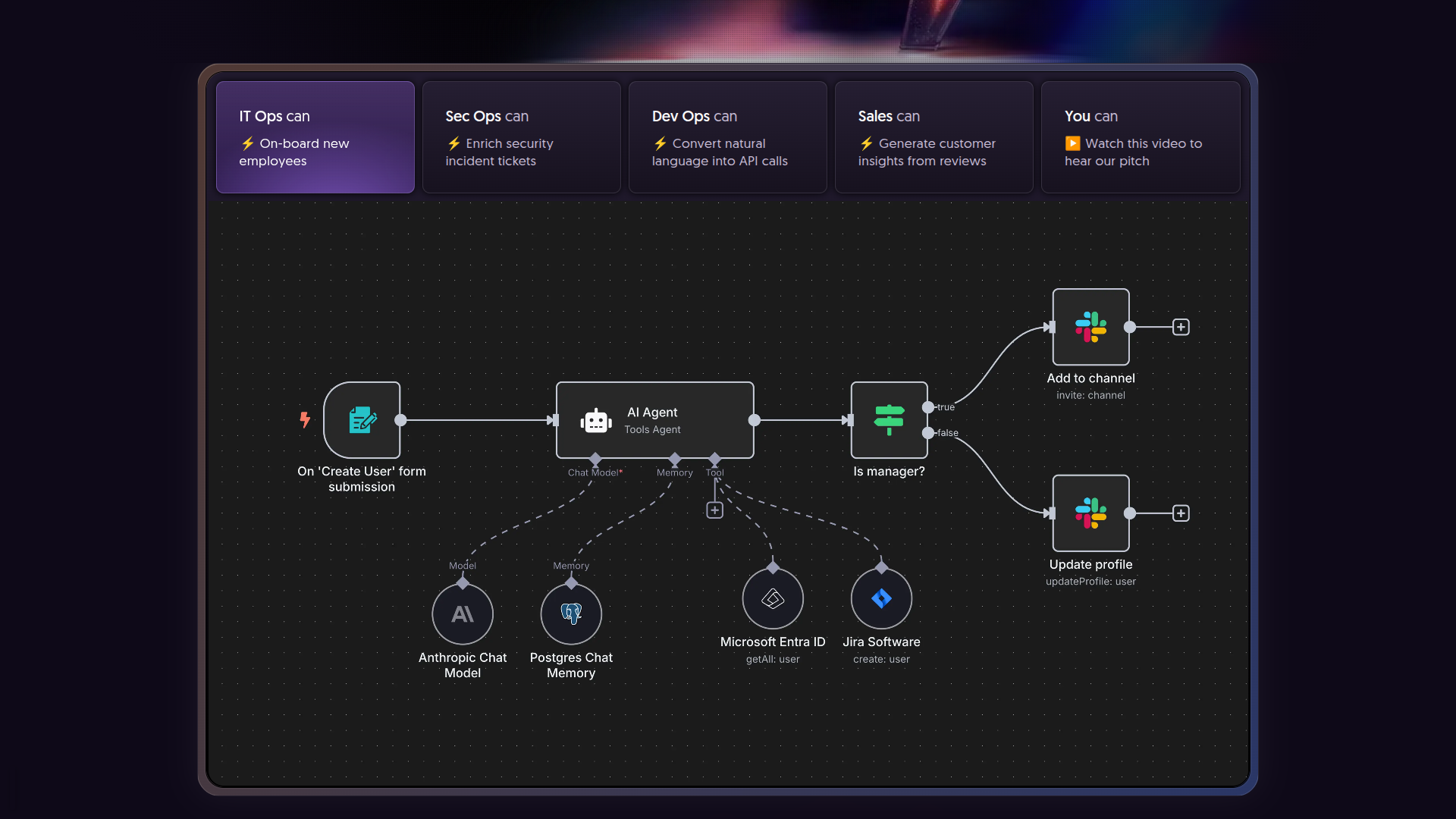Click the Jira Software node icon

881,599
